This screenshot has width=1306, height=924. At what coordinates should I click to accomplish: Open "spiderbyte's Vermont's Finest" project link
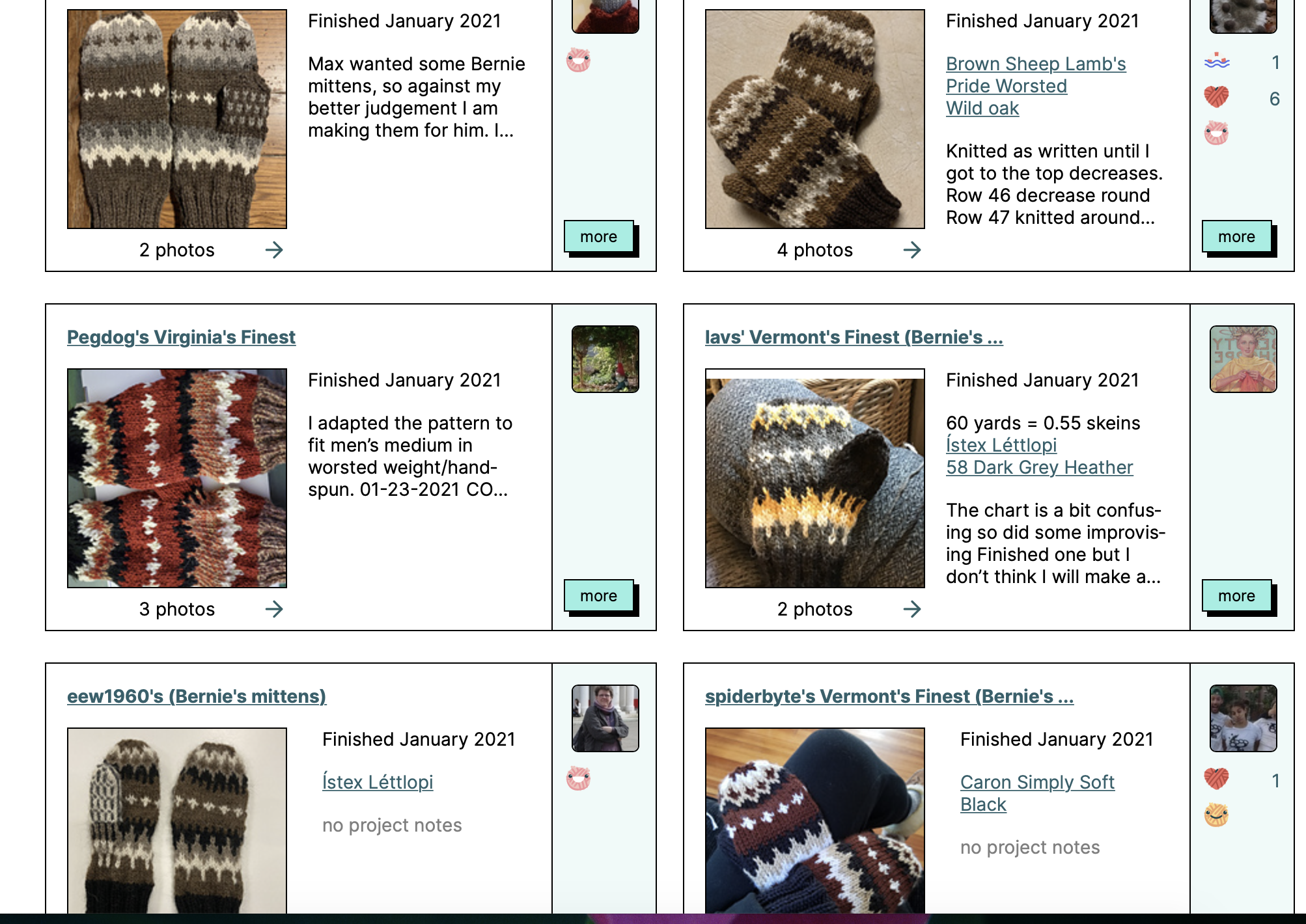tap(889, 696)
